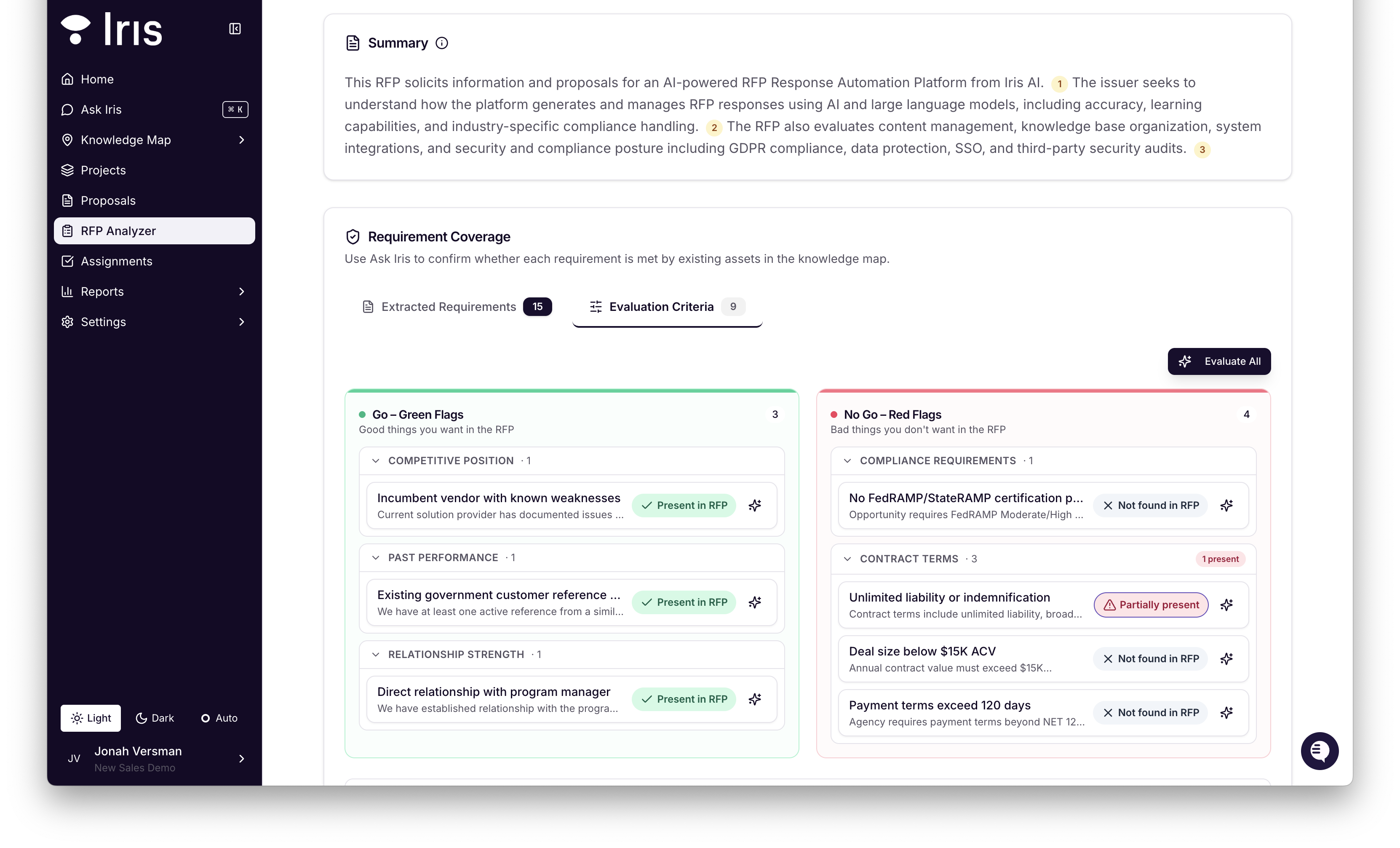Switch to Auto theme
Viewport: 1400px width, 848px height.
click(x=219, y=718)
